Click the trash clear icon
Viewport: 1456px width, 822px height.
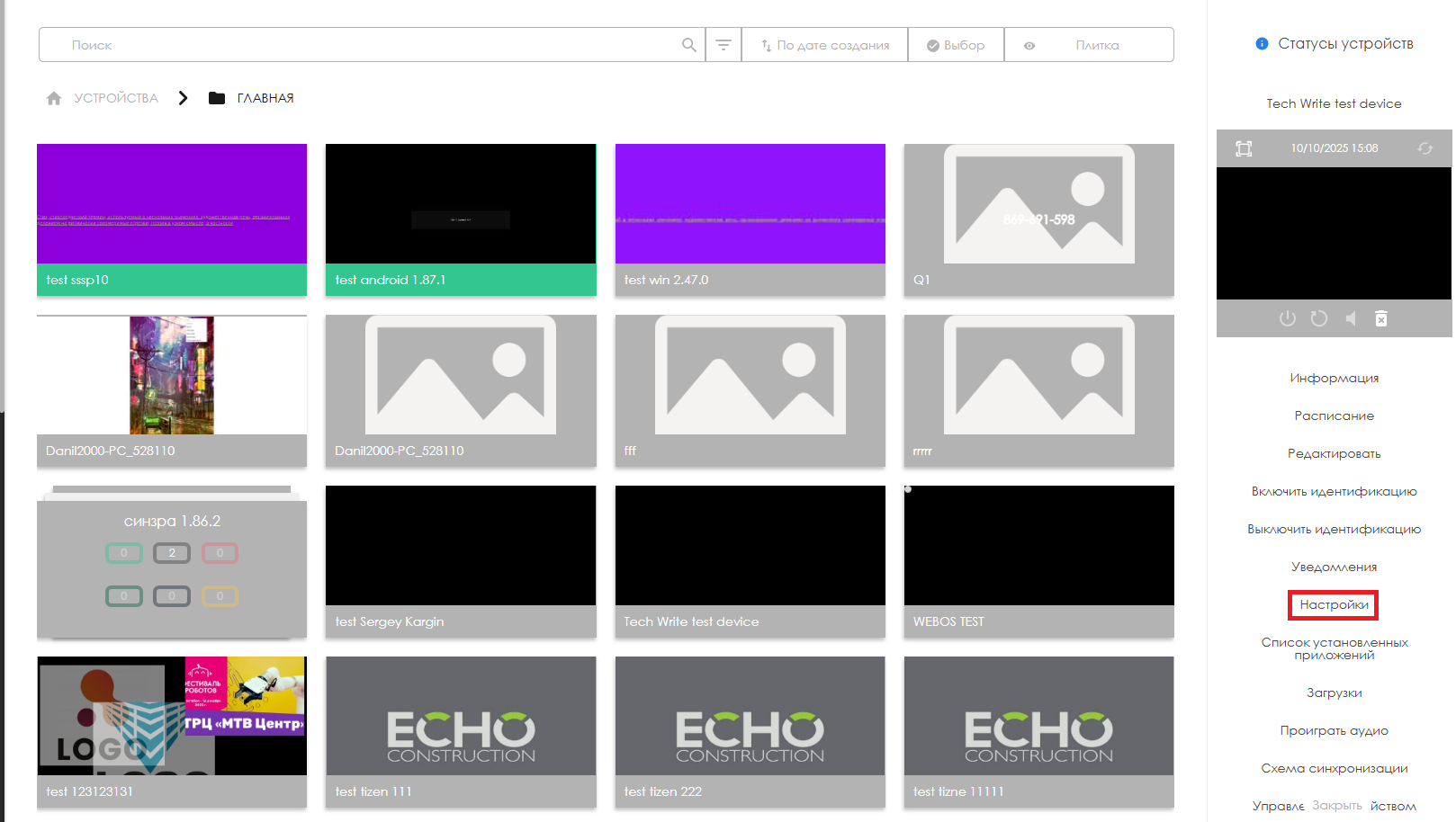point(1381,318)
